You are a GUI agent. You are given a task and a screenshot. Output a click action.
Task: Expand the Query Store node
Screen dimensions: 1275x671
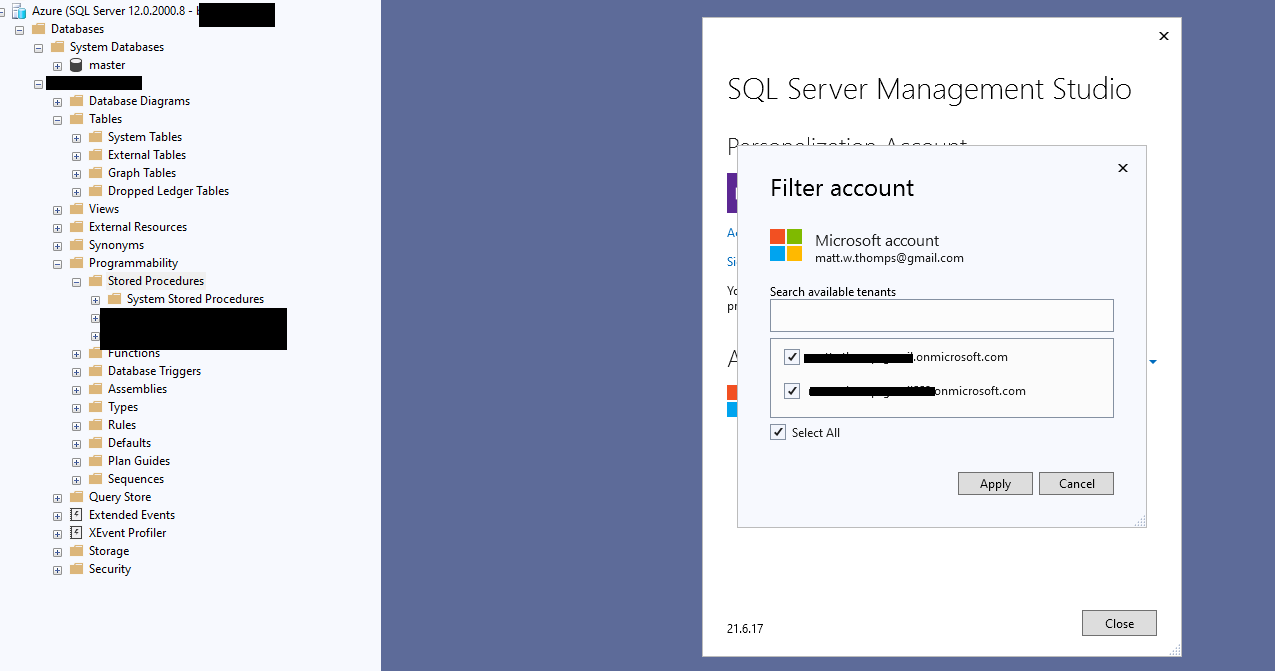[57, 498]
